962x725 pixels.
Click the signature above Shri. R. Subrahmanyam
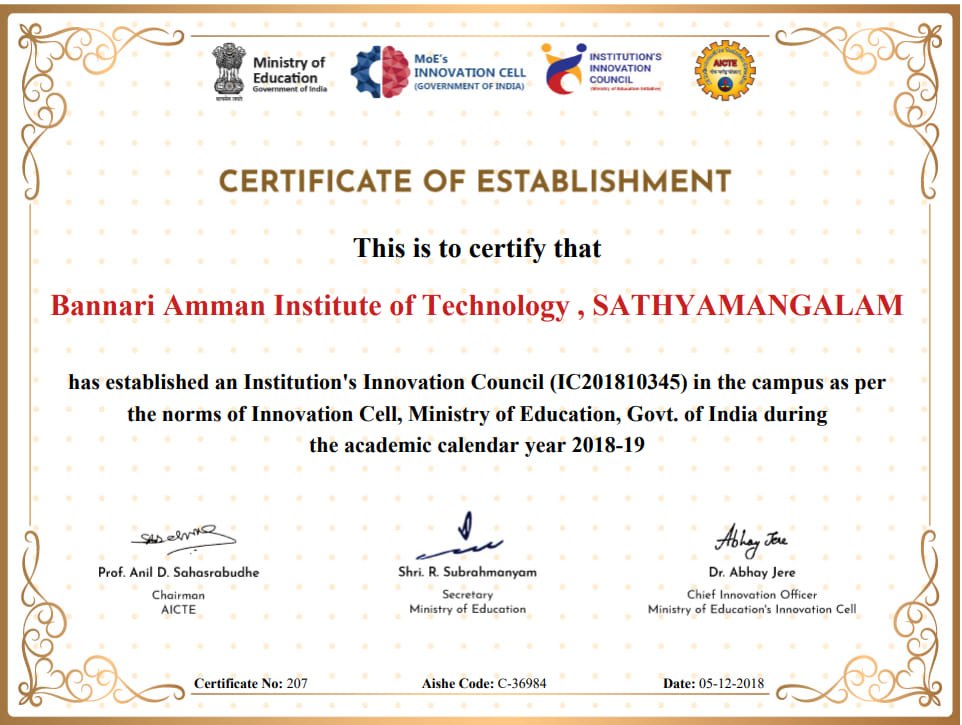(x=460, y=535)
